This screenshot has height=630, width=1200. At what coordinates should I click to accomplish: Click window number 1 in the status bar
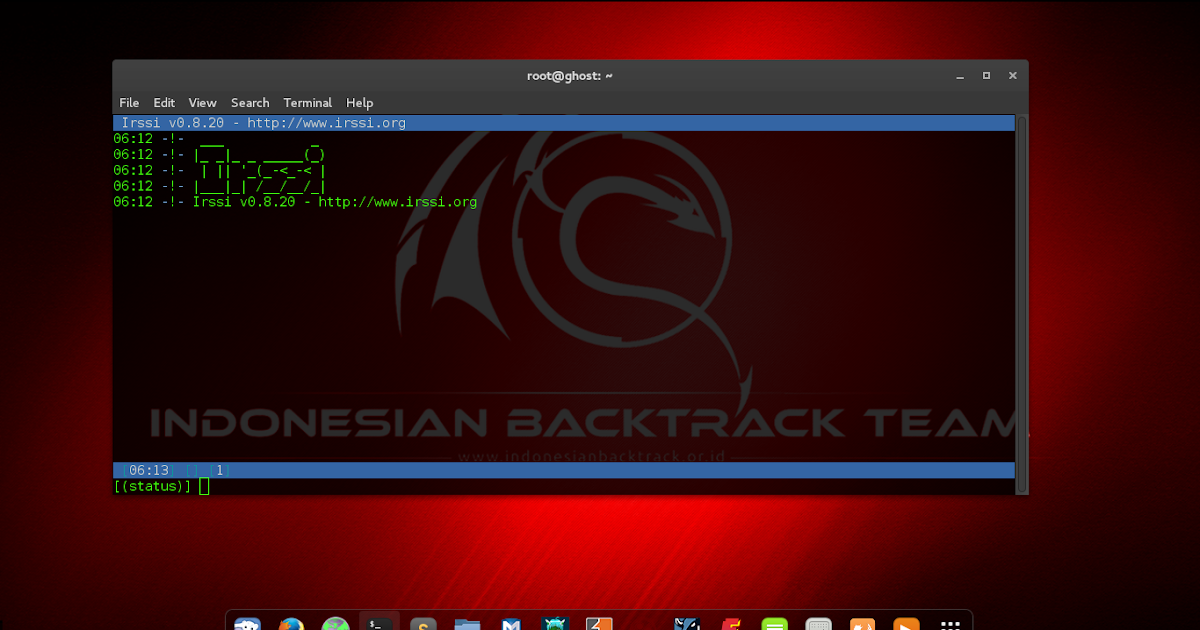[219, 470]
